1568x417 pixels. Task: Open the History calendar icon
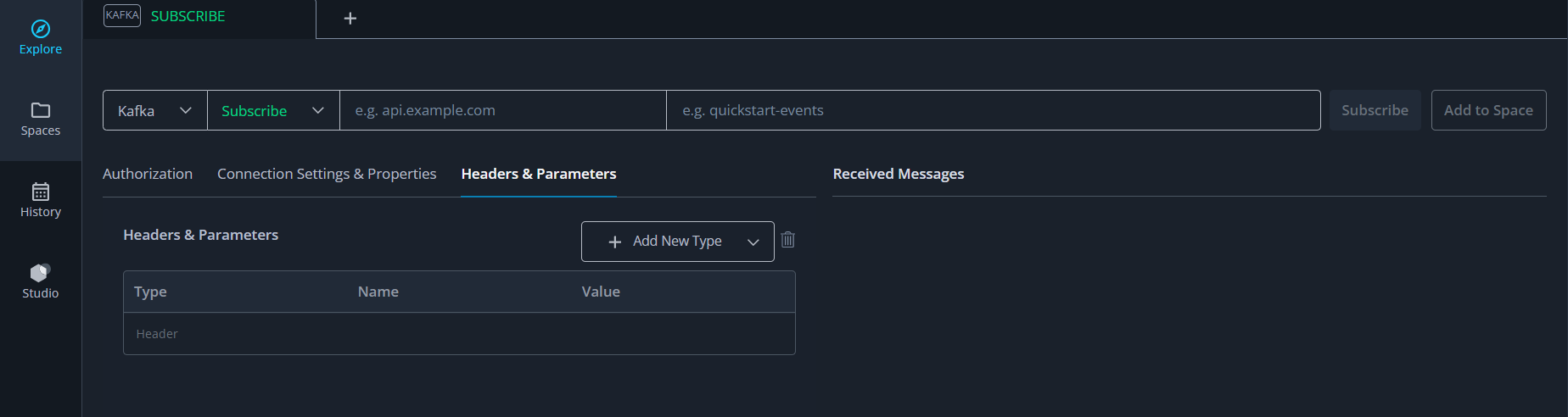click(41, 192)
